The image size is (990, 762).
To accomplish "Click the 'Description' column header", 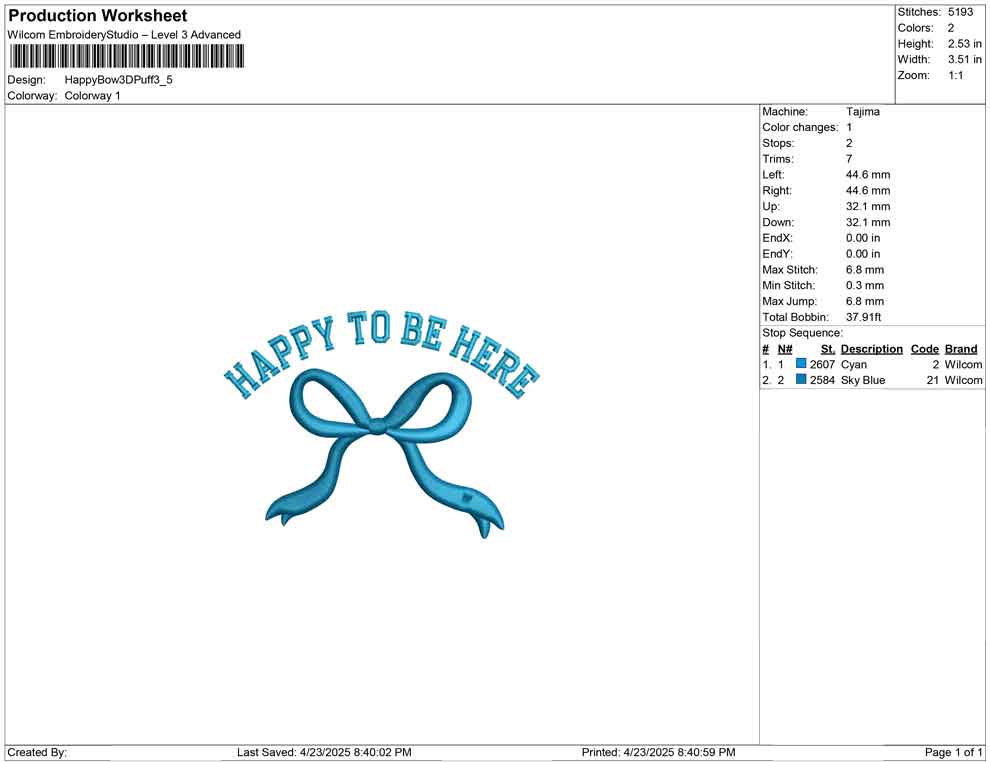I will (871, 348).
